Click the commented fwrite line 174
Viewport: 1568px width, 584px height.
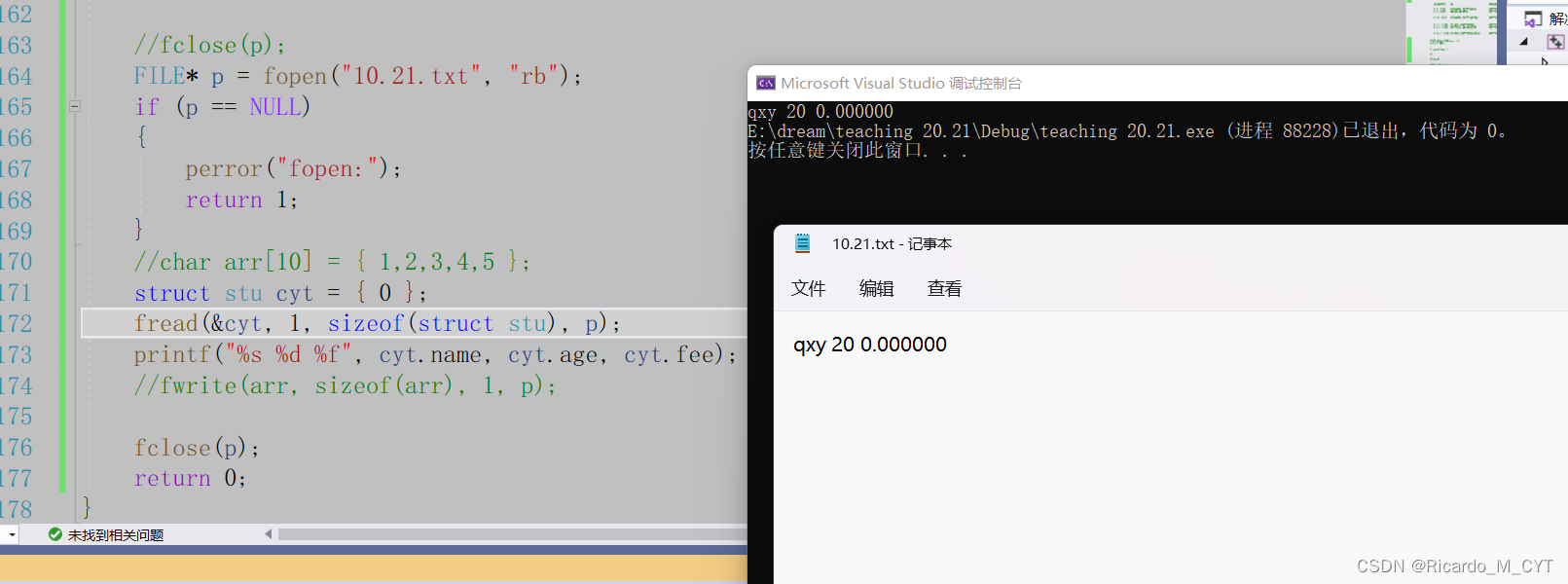point(346,385)
